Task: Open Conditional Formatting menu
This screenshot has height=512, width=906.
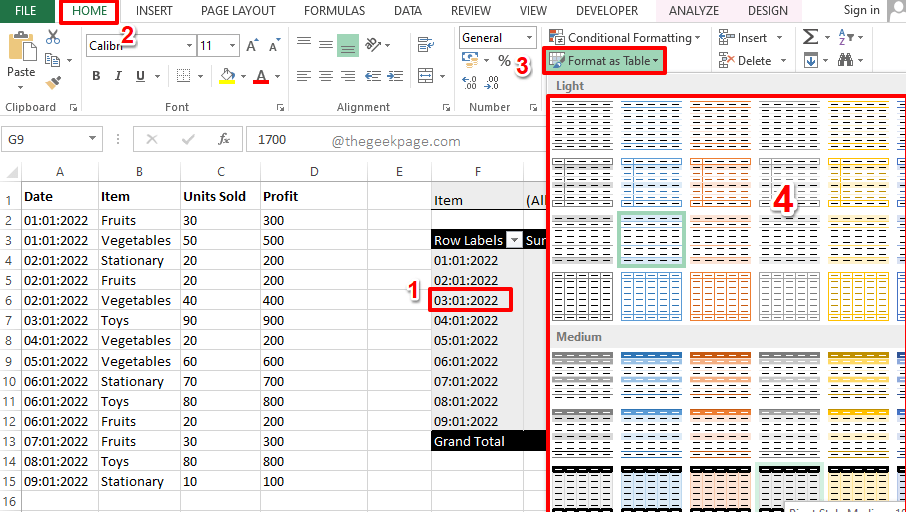Action: coord(625,37)
